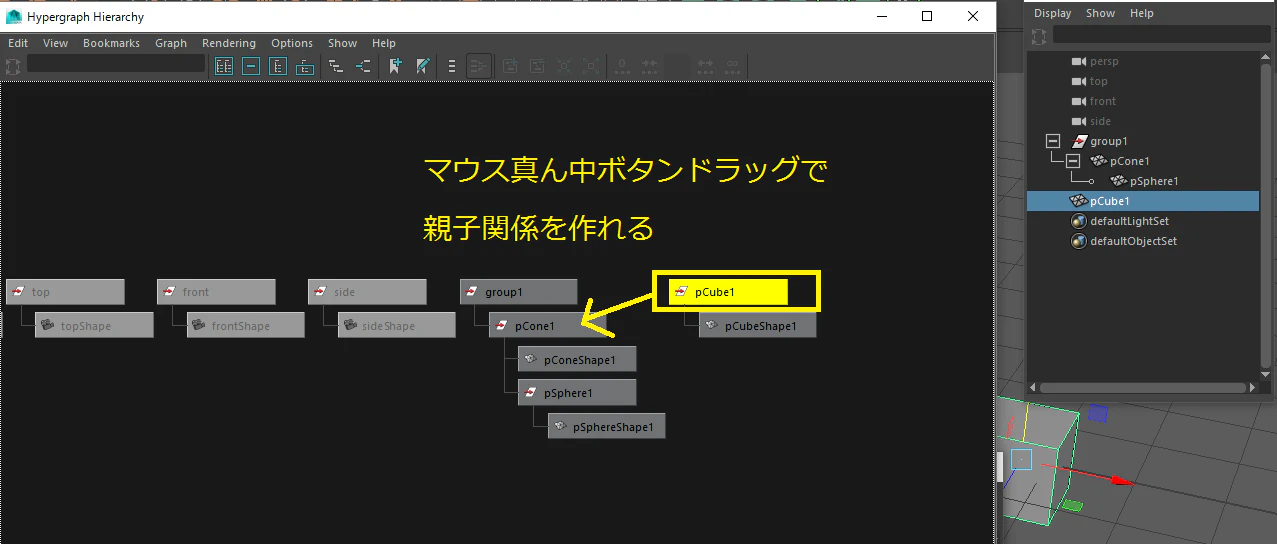Select the pCube1 row in the Outliner
1277x544 pixels.
tap(1142, 201)
